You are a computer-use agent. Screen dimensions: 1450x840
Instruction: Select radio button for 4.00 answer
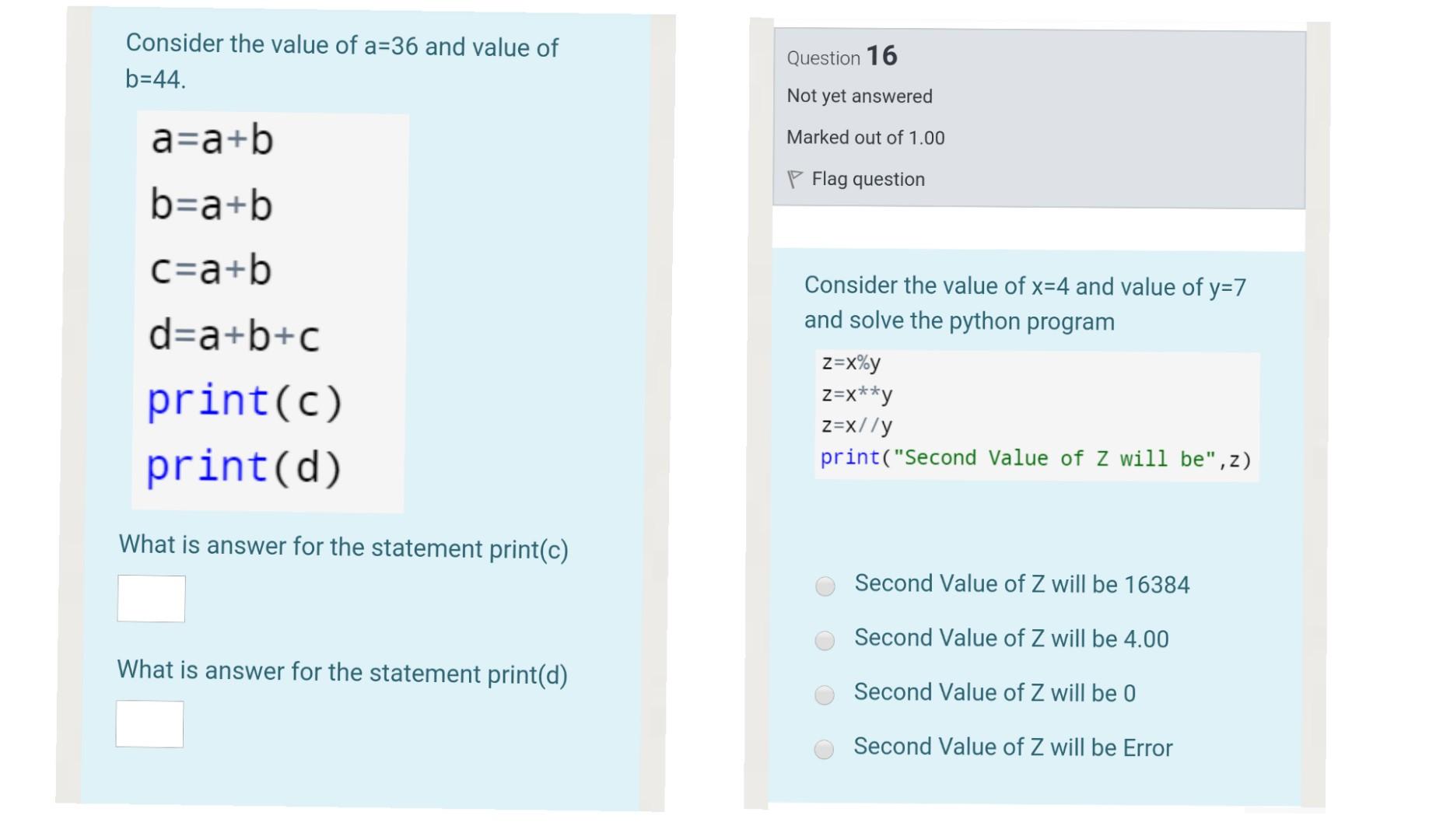tap(825, 640)
